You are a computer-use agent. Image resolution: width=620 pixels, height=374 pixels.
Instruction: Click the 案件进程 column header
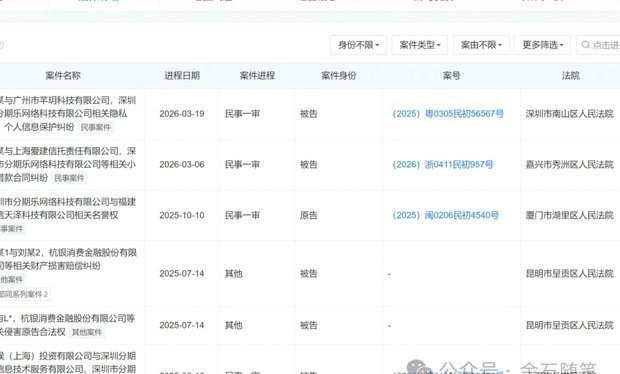257,76
